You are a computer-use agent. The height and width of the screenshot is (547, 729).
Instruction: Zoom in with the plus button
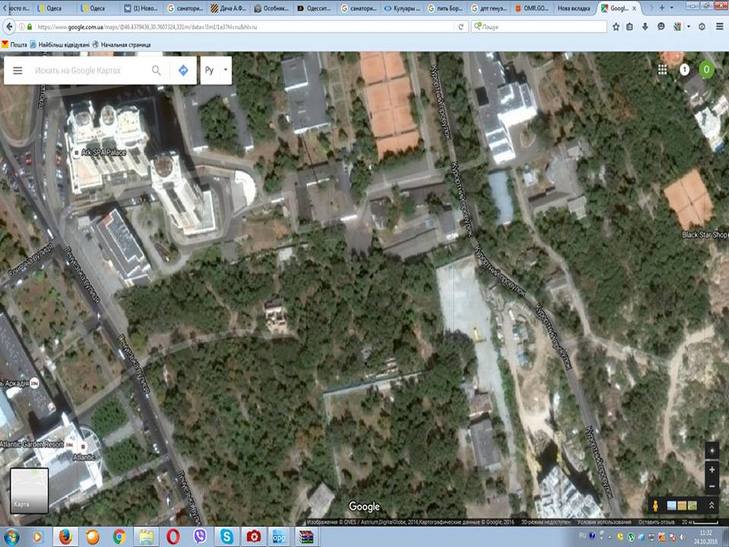712,470
